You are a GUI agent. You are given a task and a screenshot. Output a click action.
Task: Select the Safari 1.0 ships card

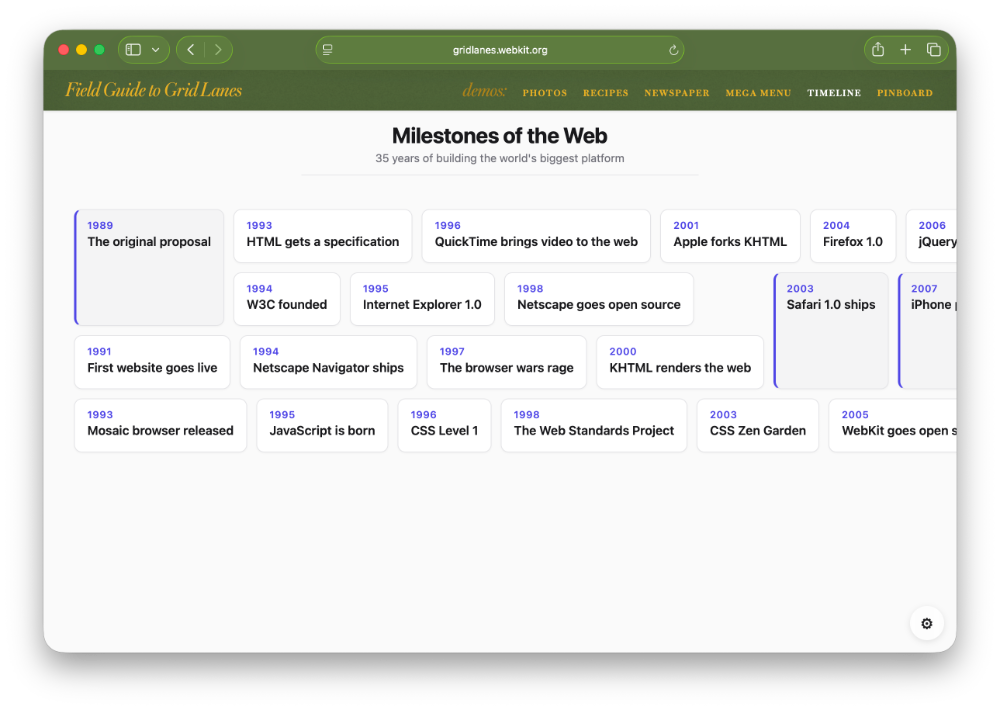(x=831, y=330)
